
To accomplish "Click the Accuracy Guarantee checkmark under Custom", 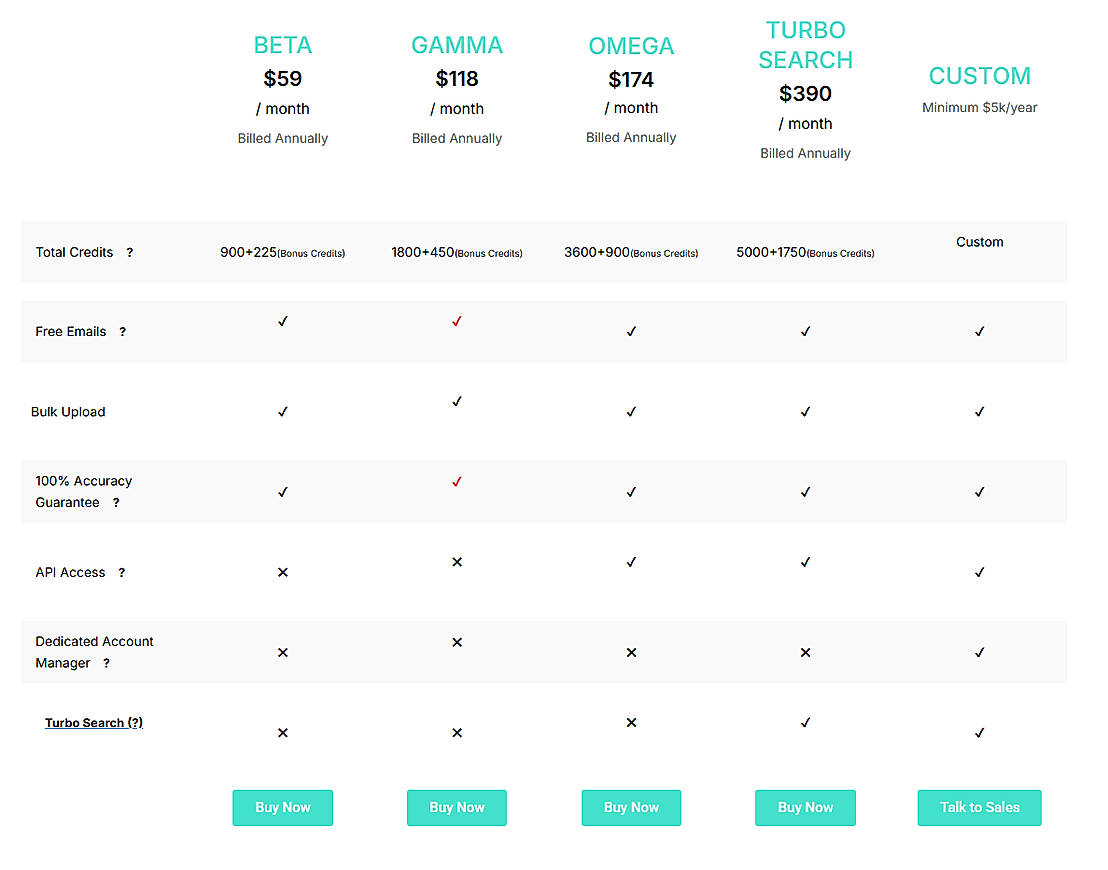I will click(979, 493).
